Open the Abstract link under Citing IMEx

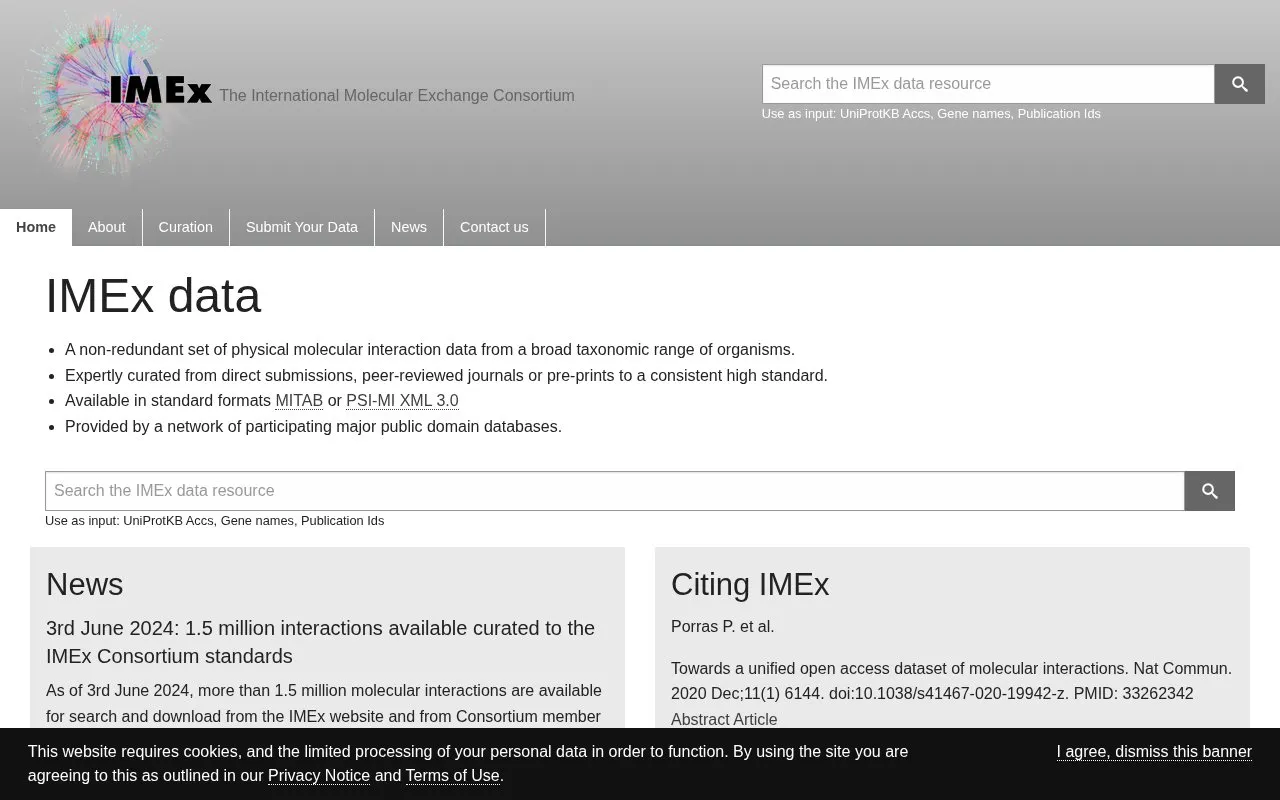(700, 719)
